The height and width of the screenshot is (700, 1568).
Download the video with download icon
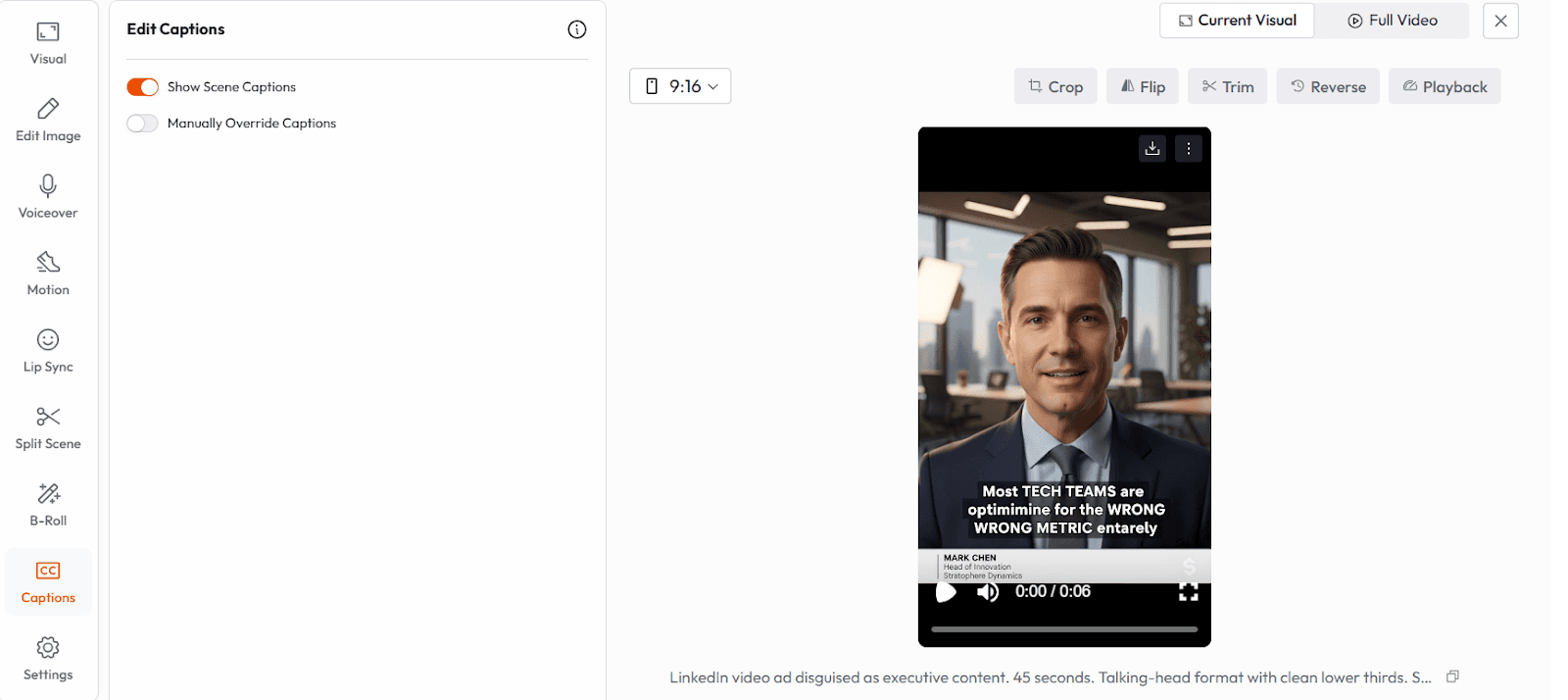[x=1152, y=148]
